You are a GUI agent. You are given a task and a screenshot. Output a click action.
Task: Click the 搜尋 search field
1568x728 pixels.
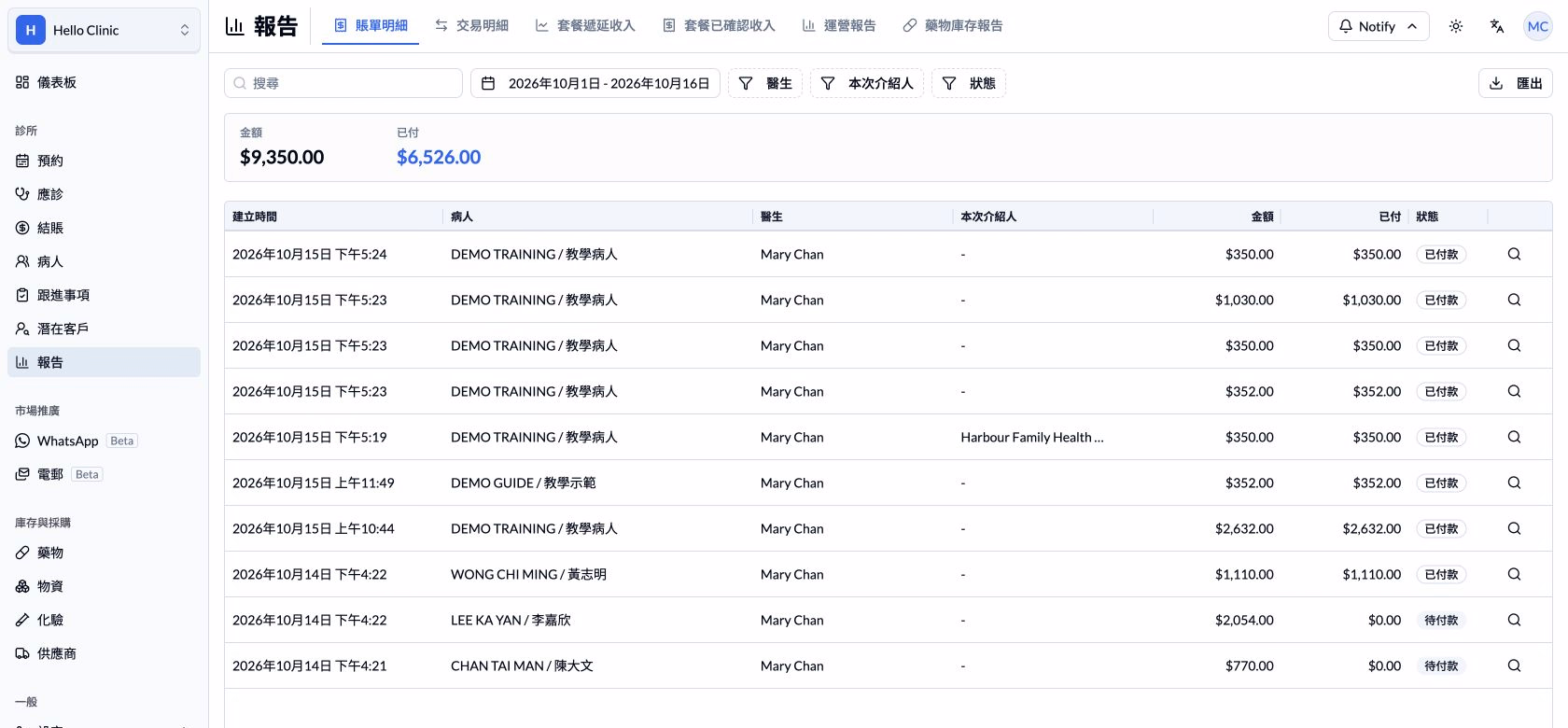(343, 83)
